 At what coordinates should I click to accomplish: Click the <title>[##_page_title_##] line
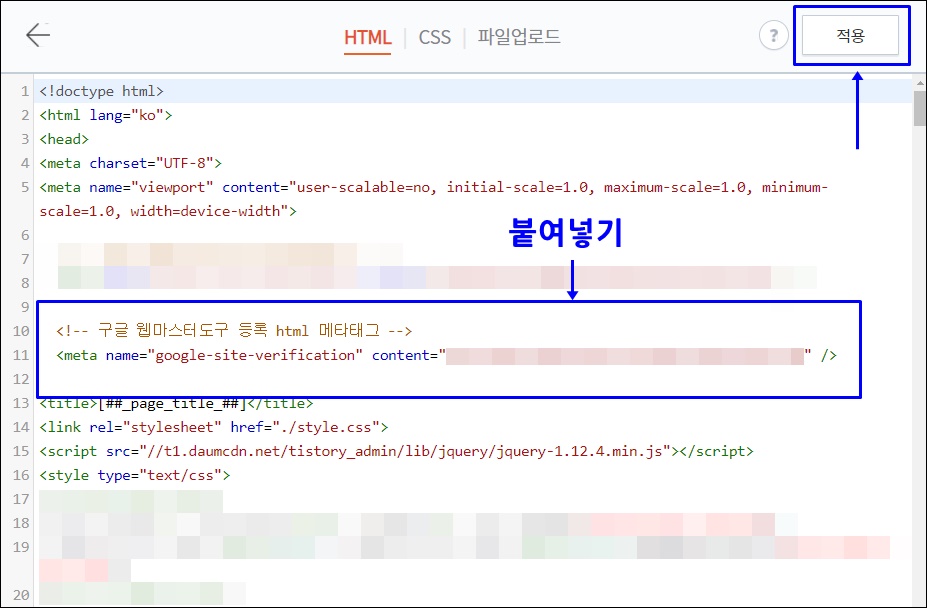176,403
